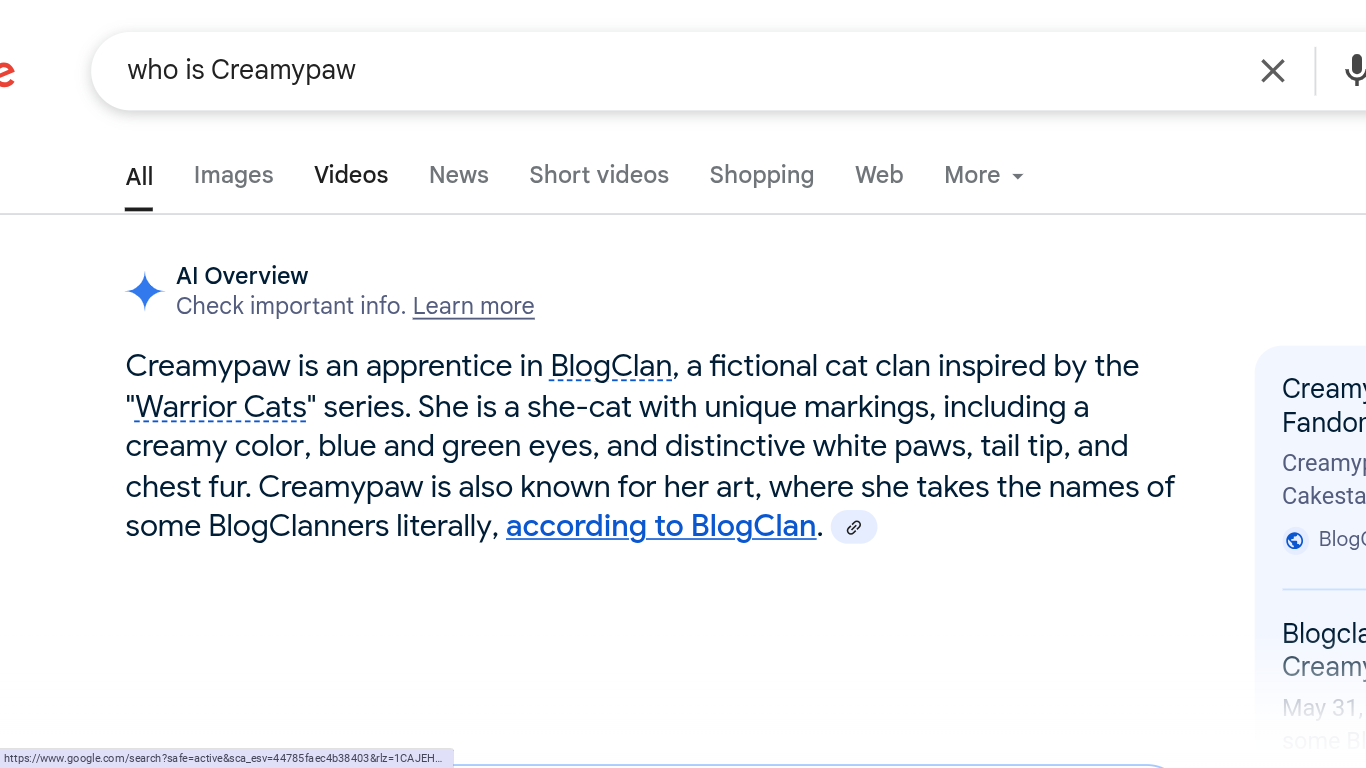The image size is (1366, 768).
Task: Switch to the Shopping tab
Action: point(762,175)
